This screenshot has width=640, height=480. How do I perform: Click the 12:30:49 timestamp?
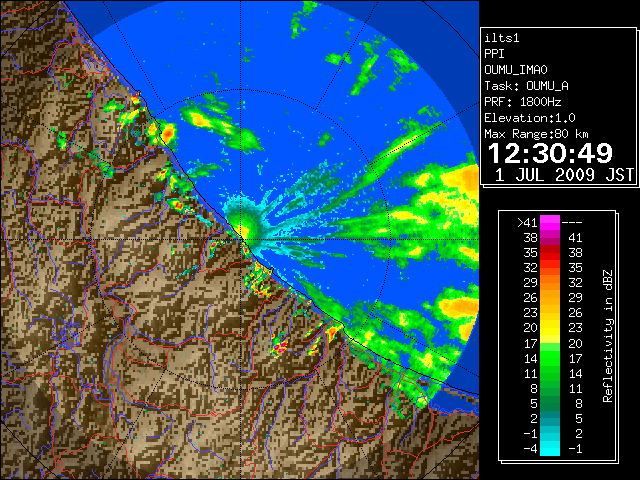[x=550, y=153]
